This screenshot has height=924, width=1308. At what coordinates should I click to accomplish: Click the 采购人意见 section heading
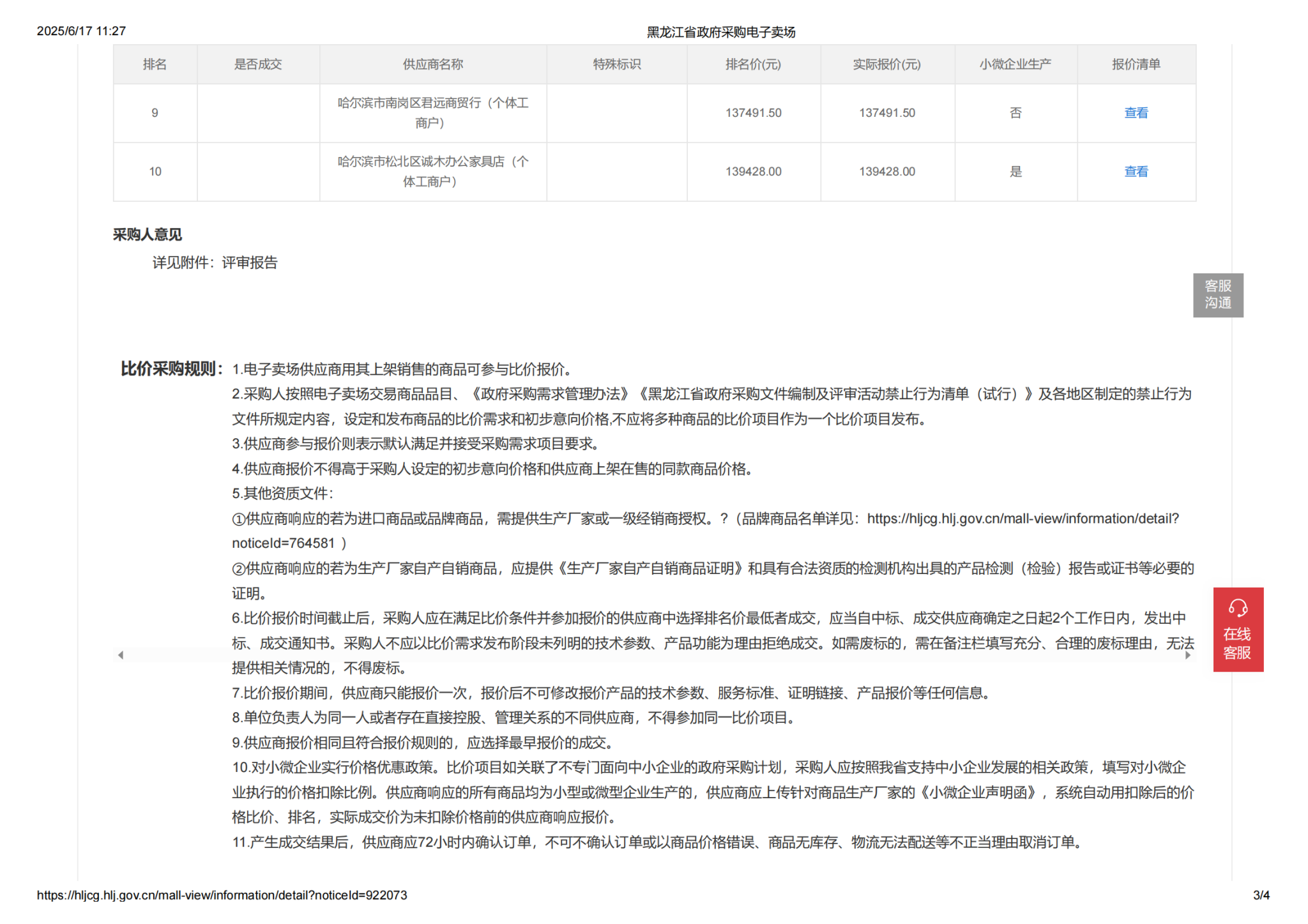click(148, 234)
